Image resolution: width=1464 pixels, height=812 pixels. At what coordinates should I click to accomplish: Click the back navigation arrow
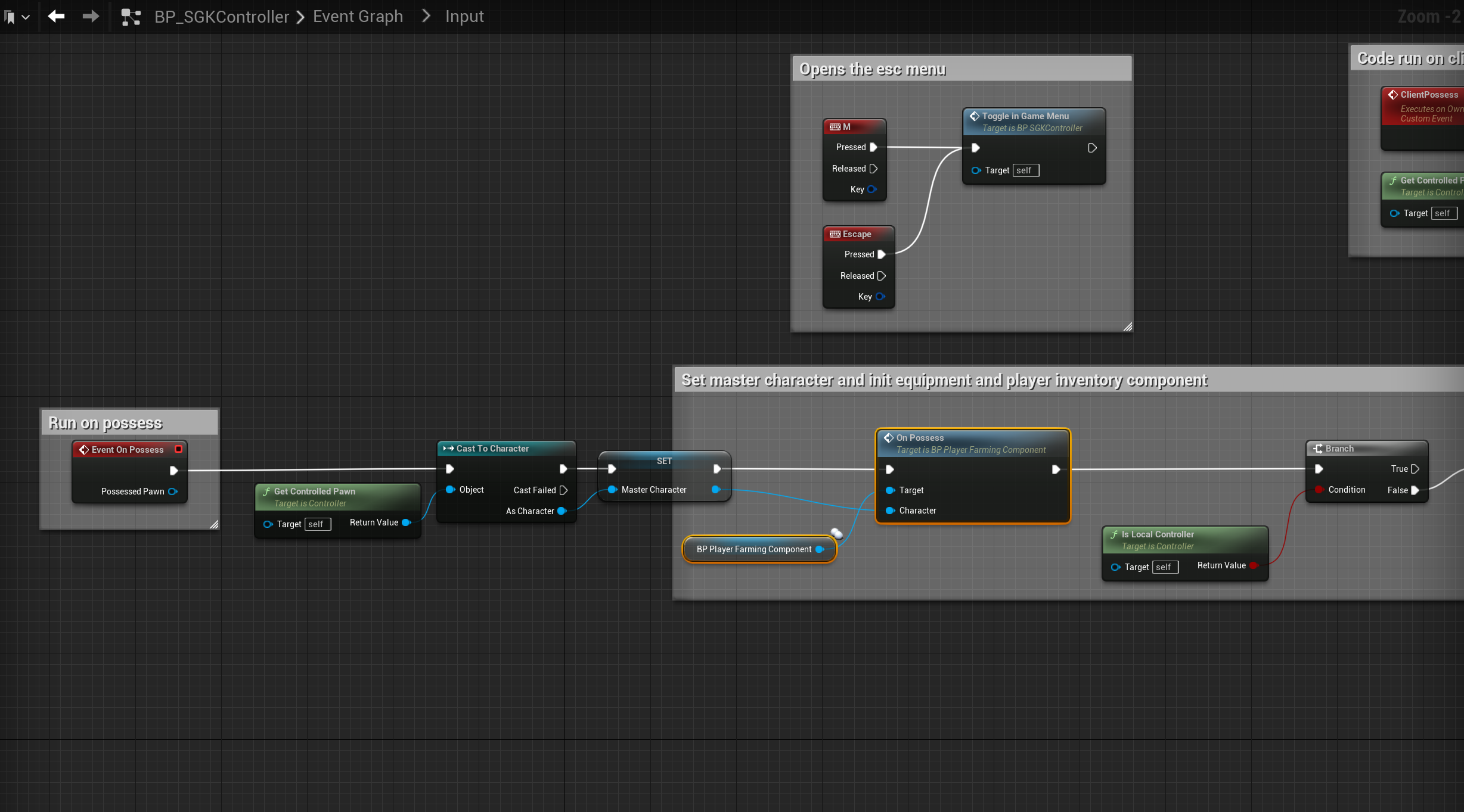56,16
